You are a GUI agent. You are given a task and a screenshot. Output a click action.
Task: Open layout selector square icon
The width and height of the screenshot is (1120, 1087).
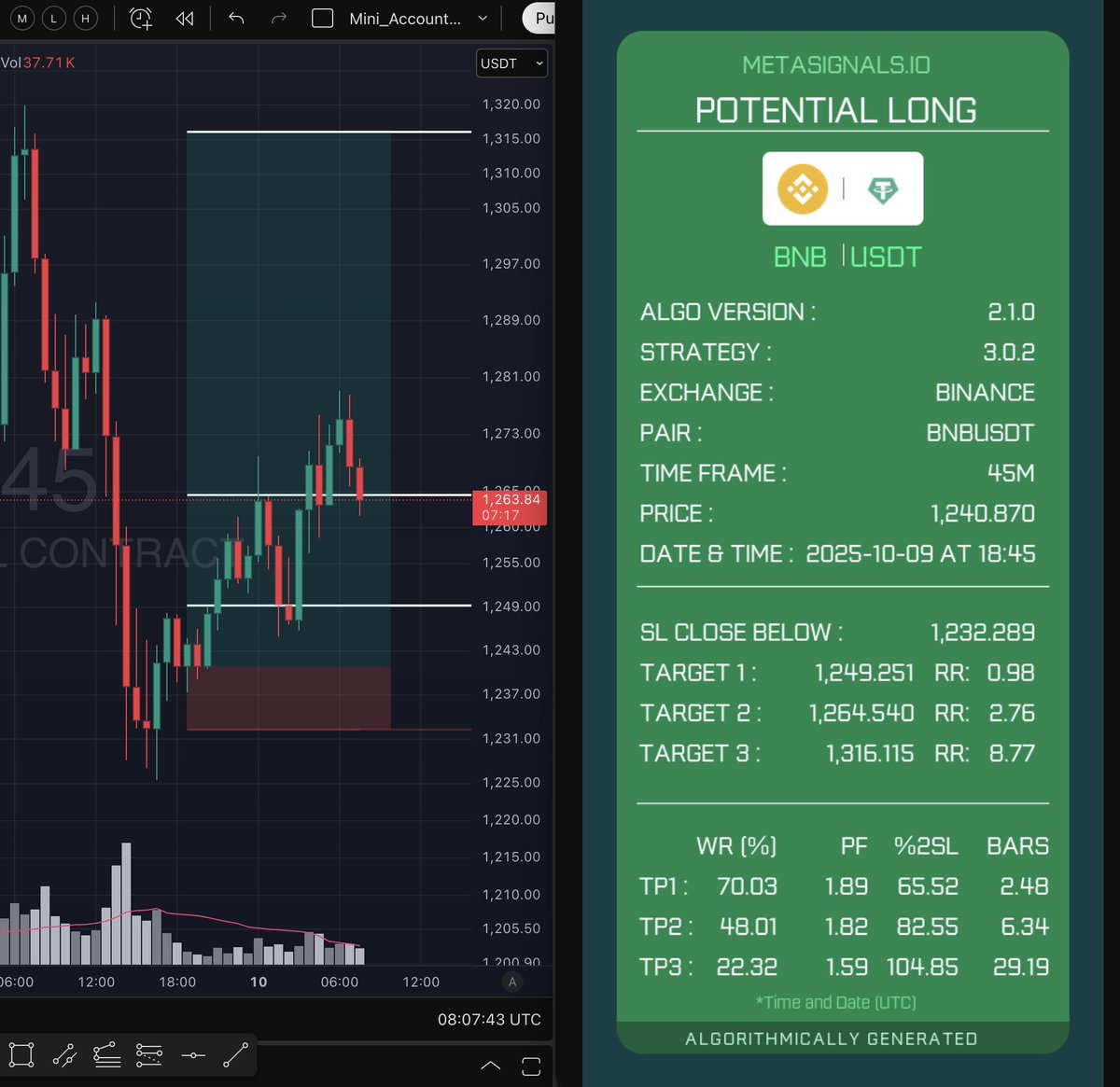(322, 18)
